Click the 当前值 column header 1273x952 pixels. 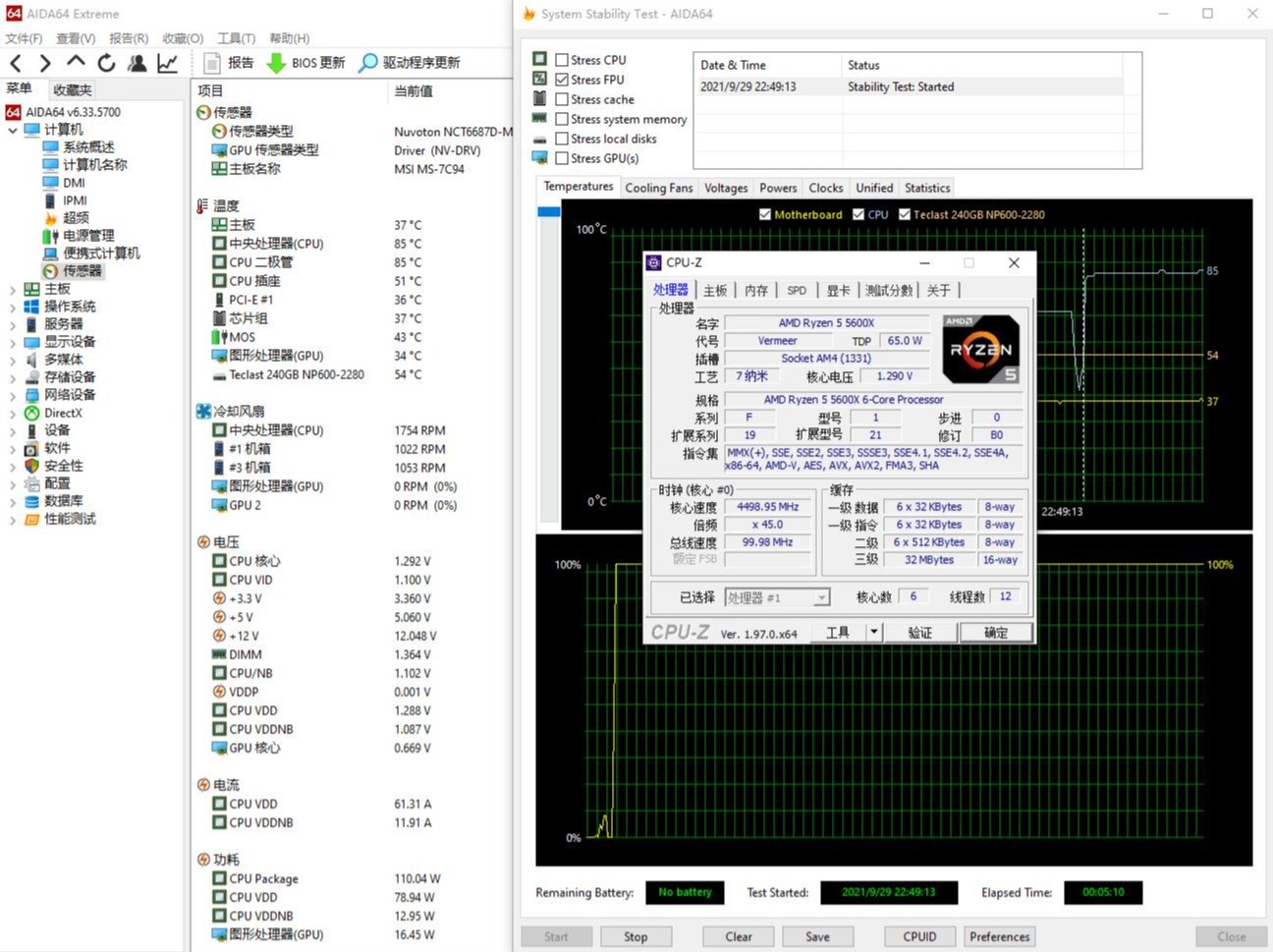(x=414, y=90)
